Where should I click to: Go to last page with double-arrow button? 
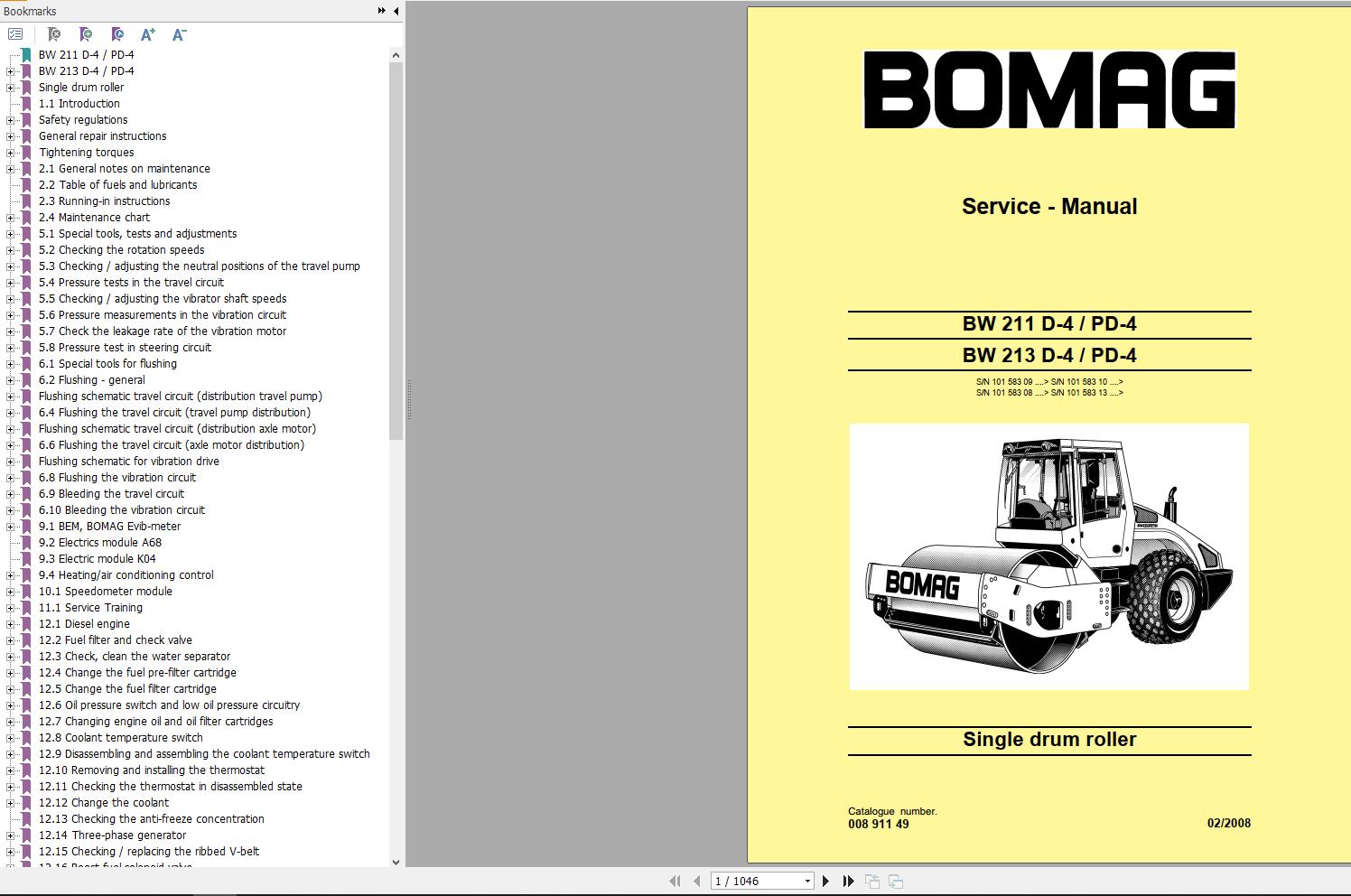point(849,881)
